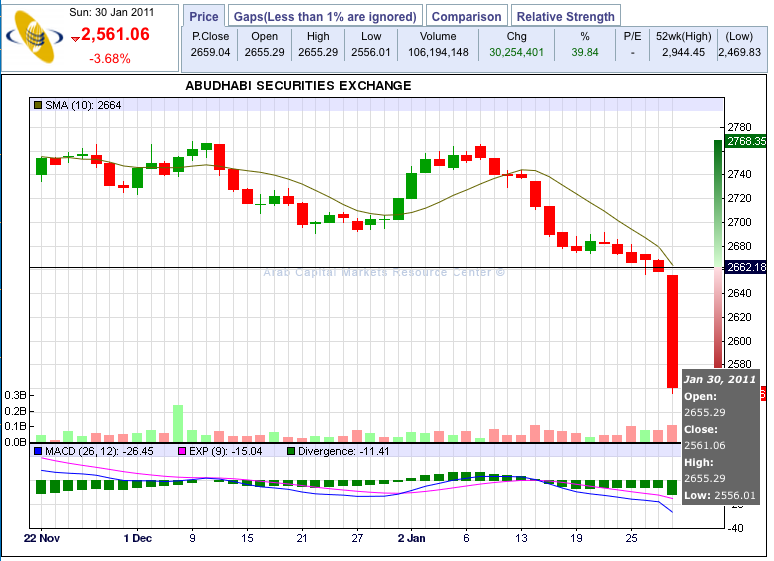Click the 2 Jan date label on axis
The image size is (774, 561).
coord(412,538)
